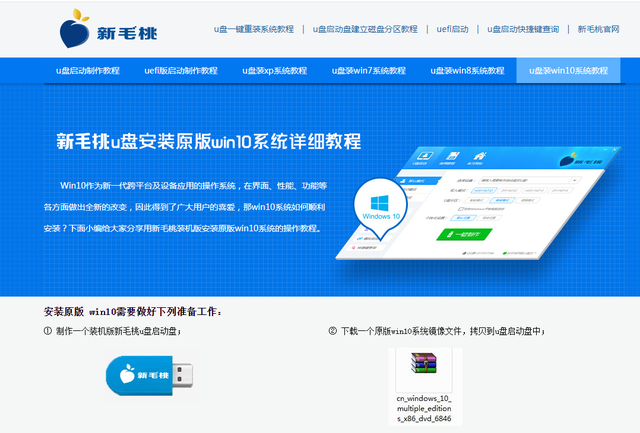Viewport: 640px width, 433px height.
Task: Click the banner title 新毛桃u盘安装原版win10系统详细教程
Action: (x=209, y=142)
